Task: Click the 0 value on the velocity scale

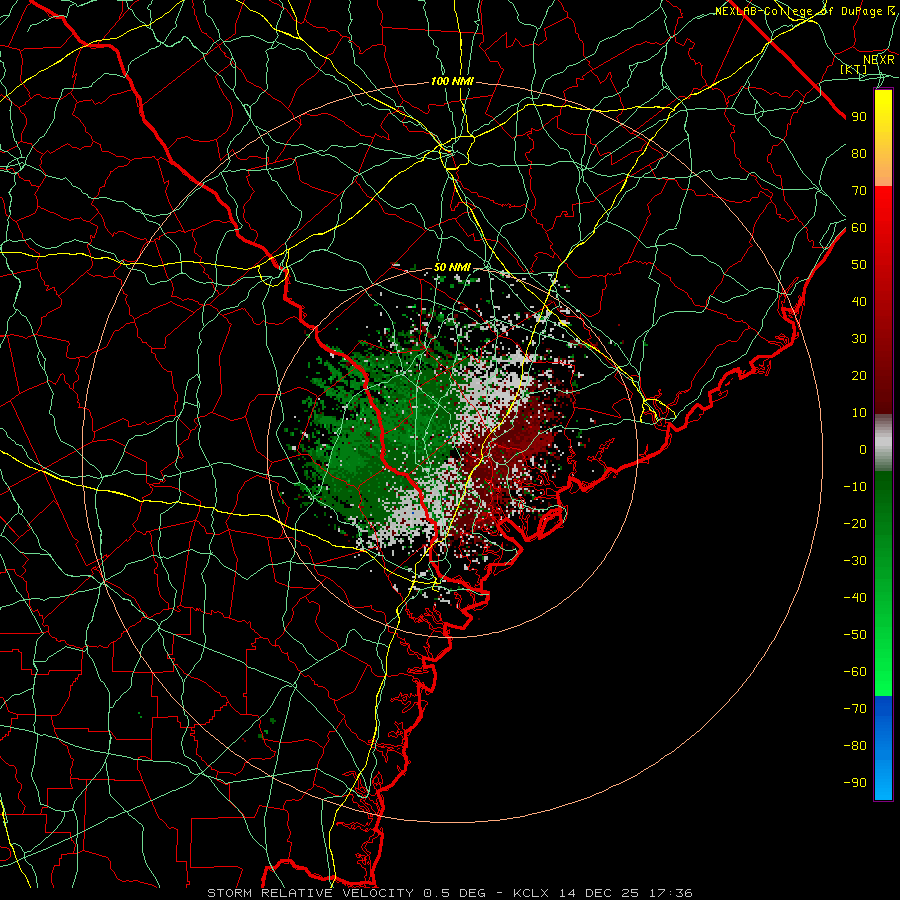Action: tap(863, 449)
